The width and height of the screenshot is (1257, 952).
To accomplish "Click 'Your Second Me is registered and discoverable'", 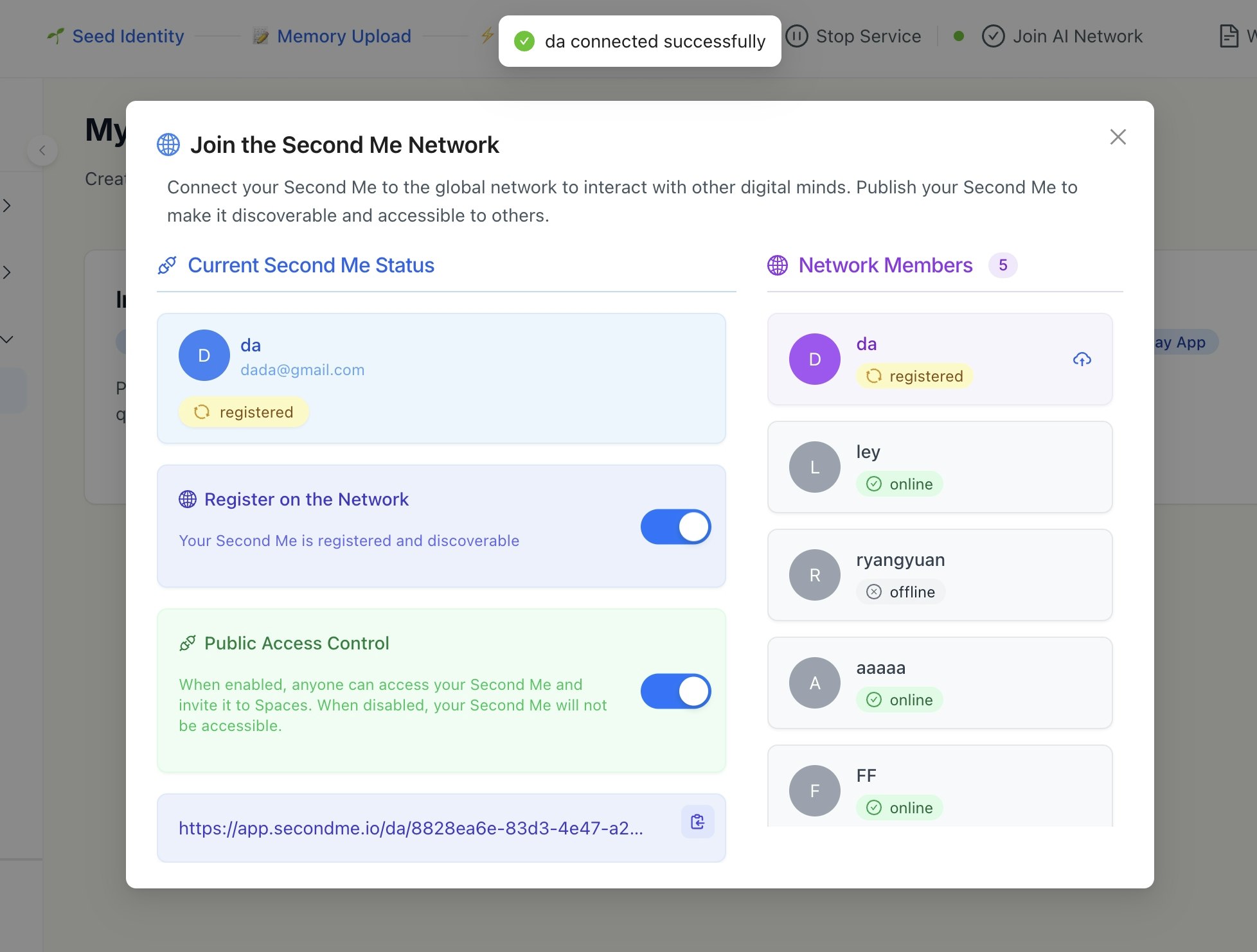I will click(x=349, y=541).
